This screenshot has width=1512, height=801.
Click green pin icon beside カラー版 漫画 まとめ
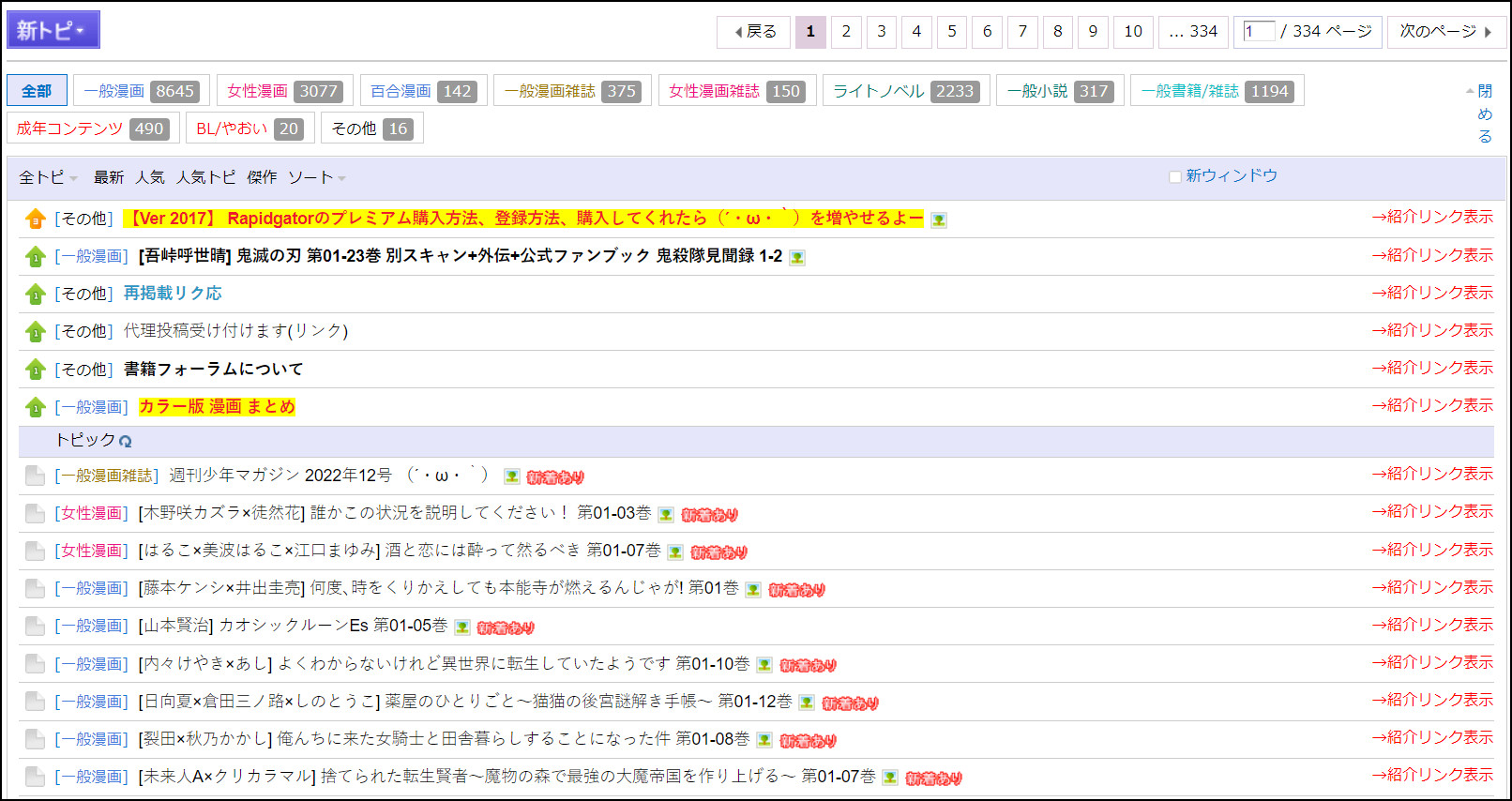(35, 407)
